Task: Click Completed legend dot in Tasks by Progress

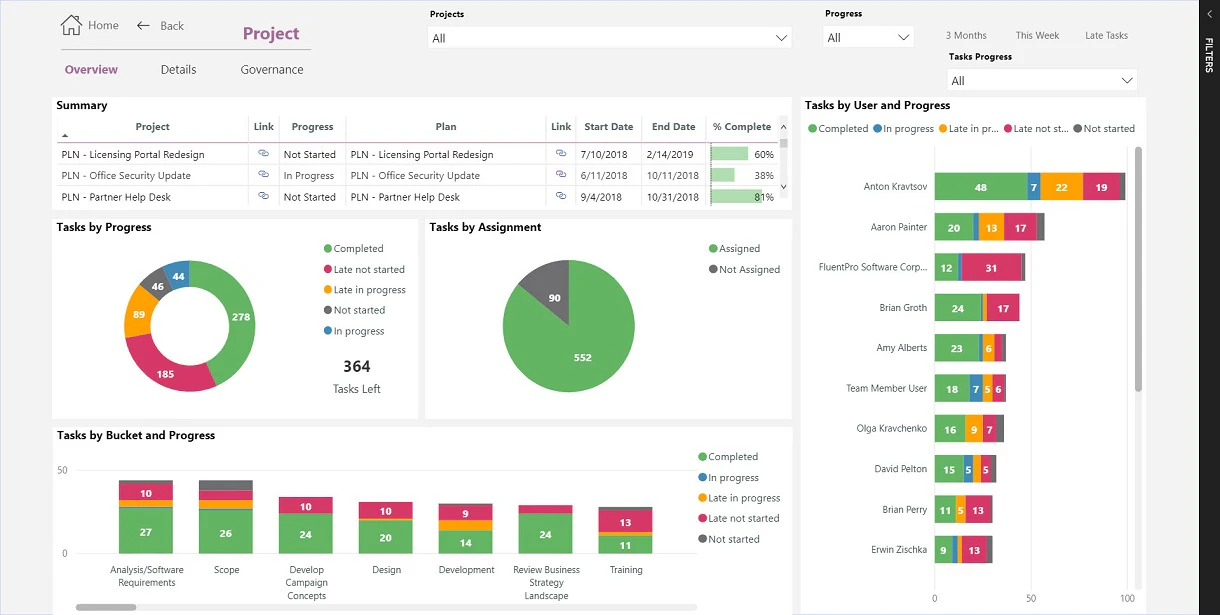Action: click(x=328, y=249)
